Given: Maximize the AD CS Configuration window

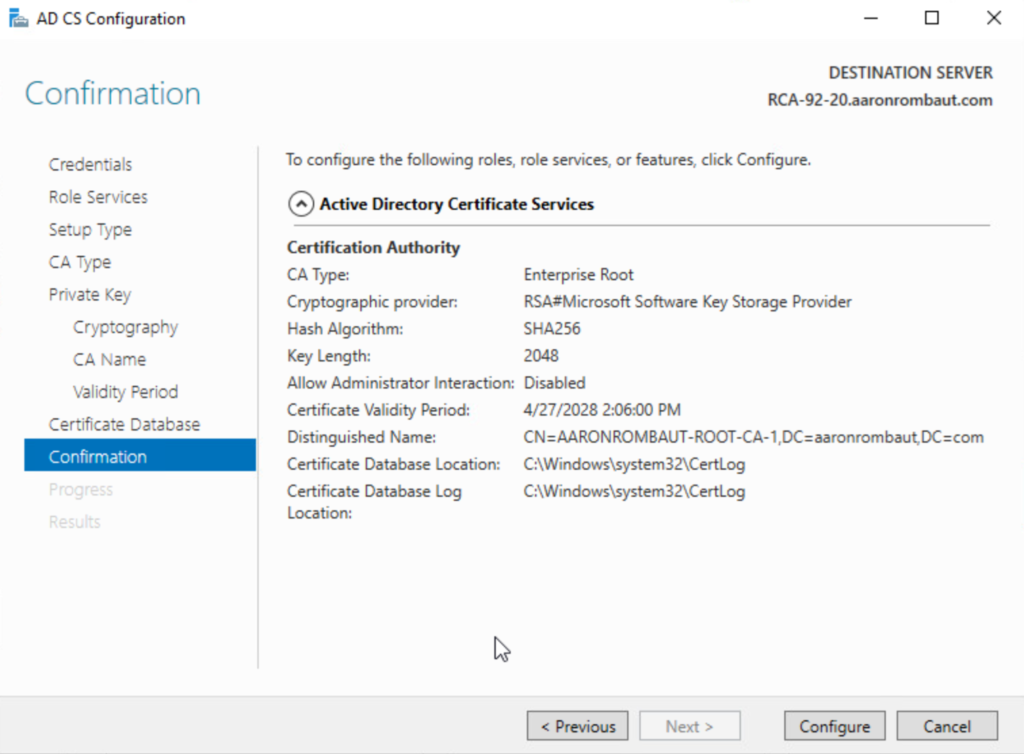Looking at the screenshot, I should (x=931, y=18).
